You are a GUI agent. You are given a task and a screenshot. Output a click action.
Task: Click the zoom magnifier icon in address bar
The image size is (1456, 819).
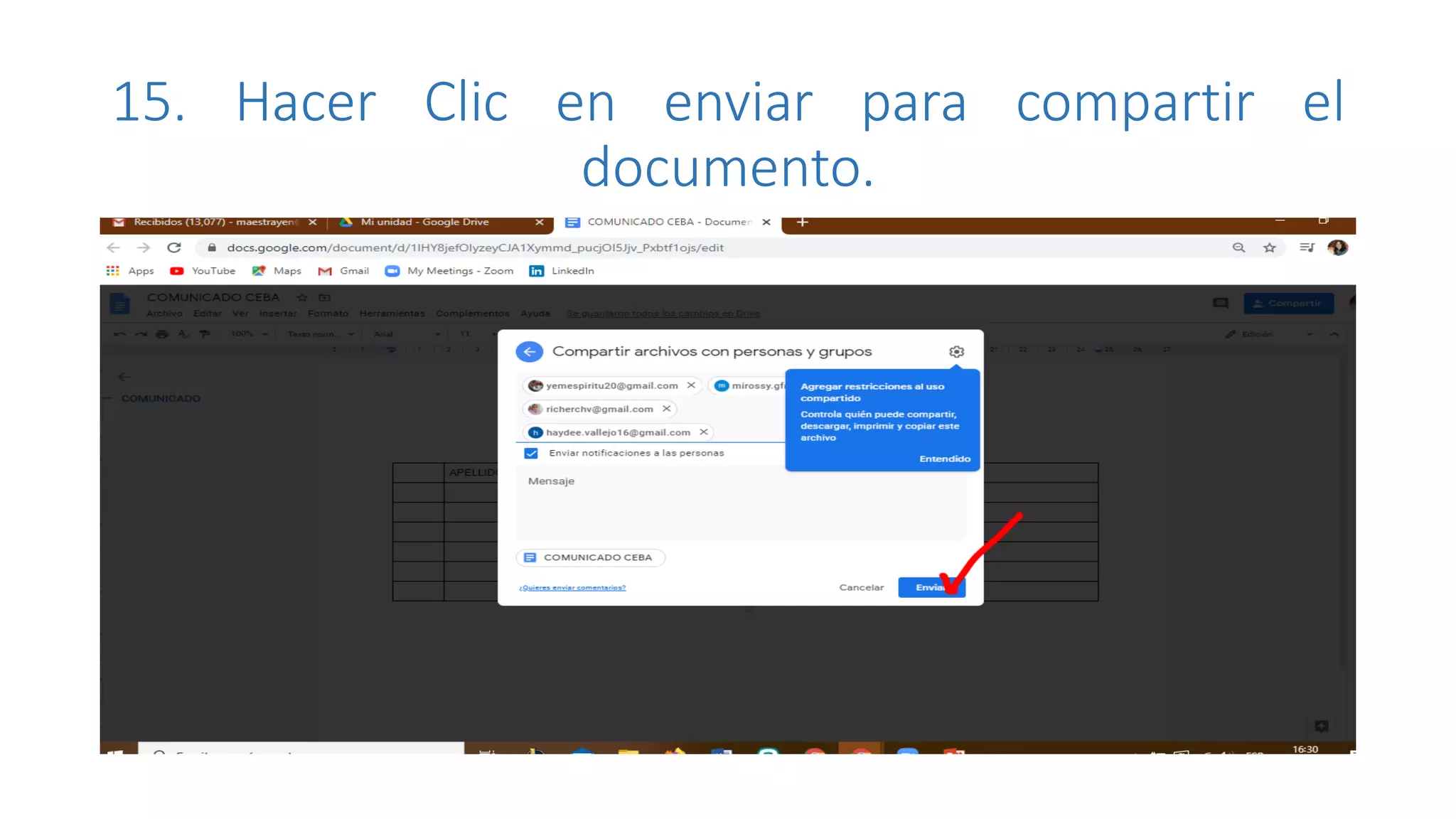[x=1238, y=247]
